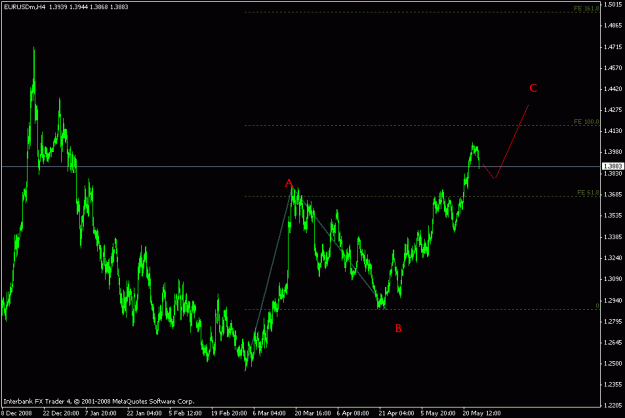Click the '5 Feb 12:00' time axis label
Viewport: 625px width, 418px height.
point(185,413)
